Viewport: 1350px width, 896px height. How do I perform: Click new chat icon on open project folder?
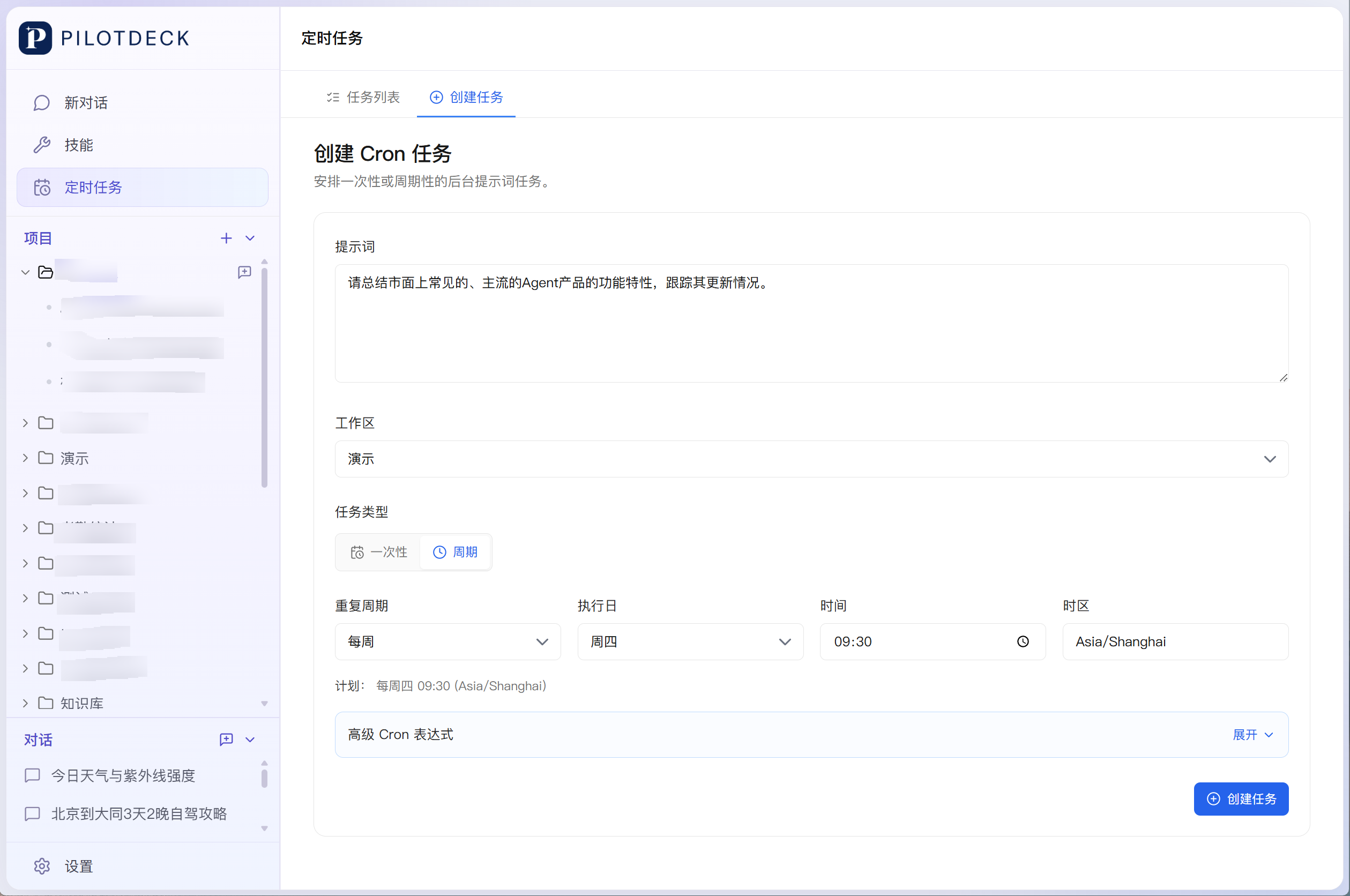pos(244,272)
